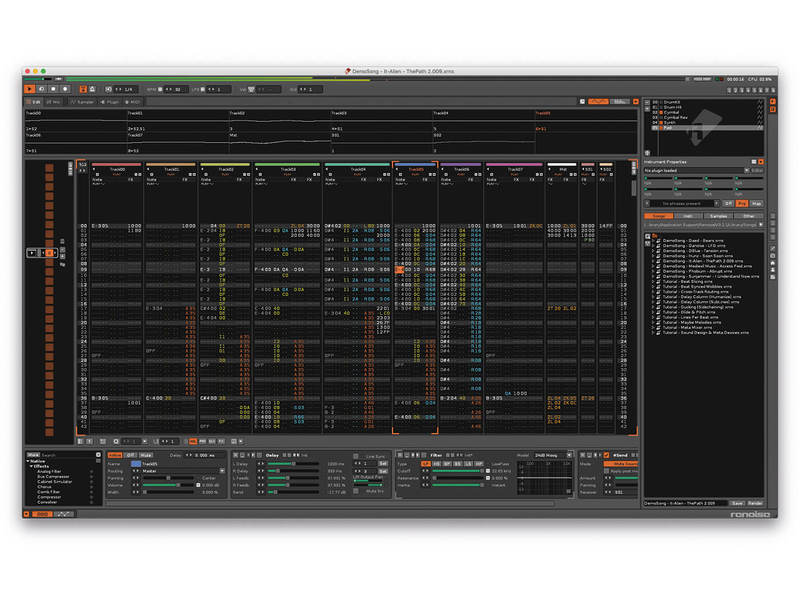Click the Stop playback button

[54, 89]
